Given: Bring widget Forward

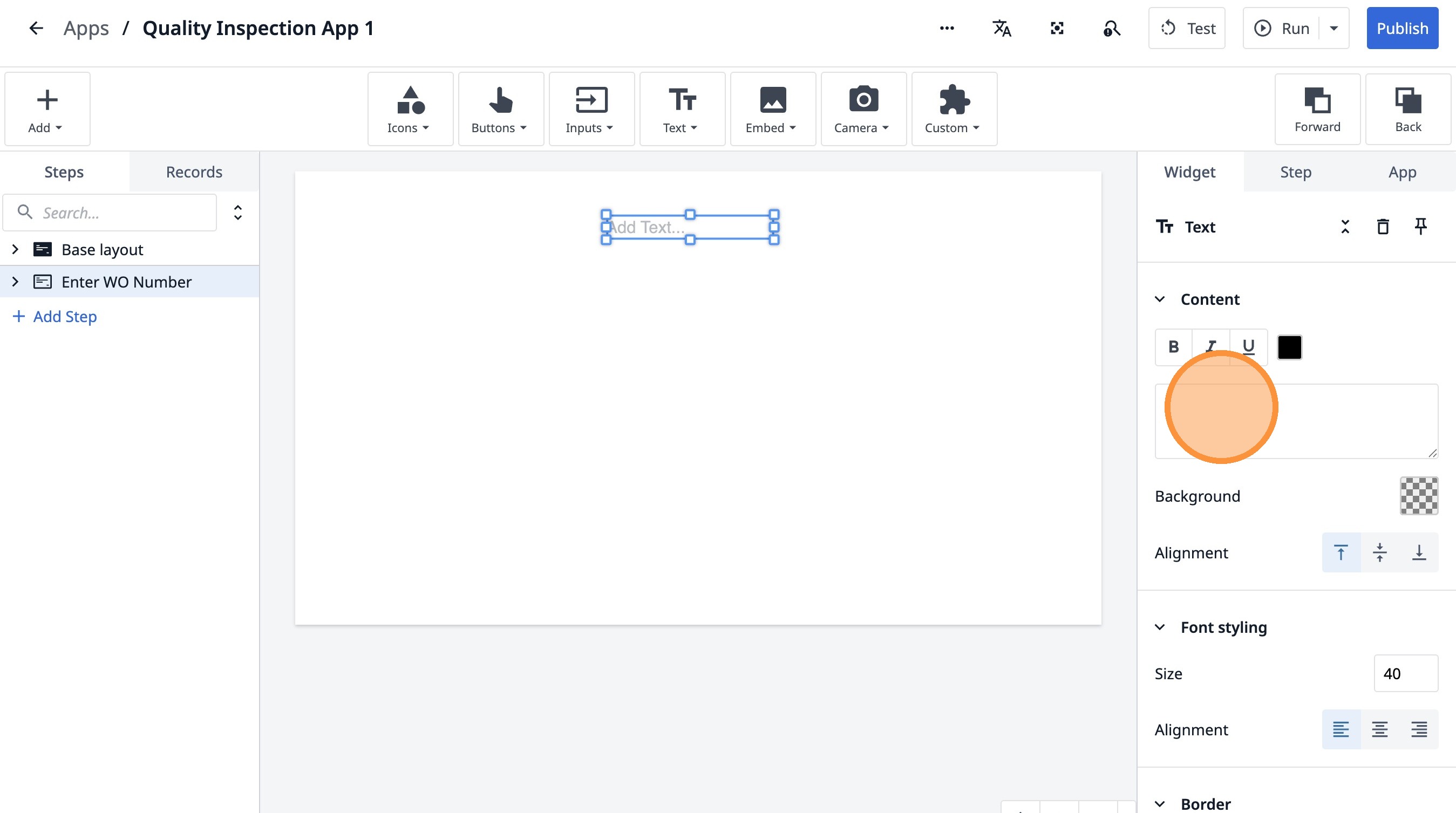Looking at the screenshot, I should (x=1317, y=109).
